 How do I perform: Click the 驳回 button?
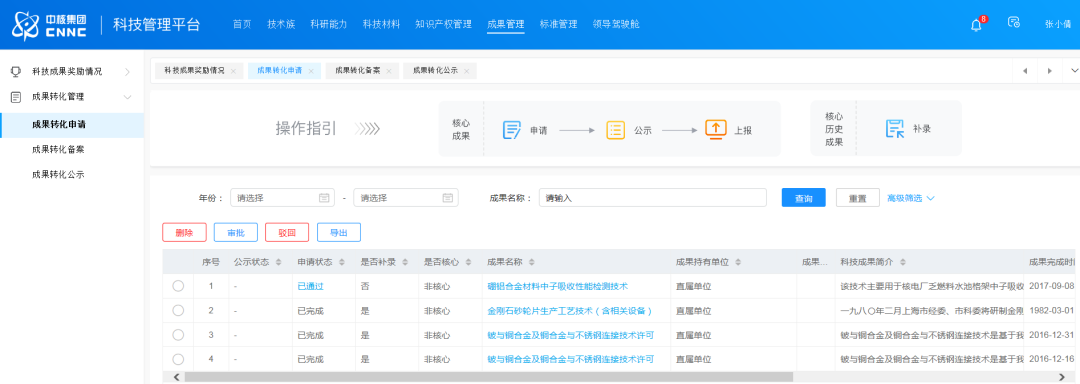pos(287,233)
